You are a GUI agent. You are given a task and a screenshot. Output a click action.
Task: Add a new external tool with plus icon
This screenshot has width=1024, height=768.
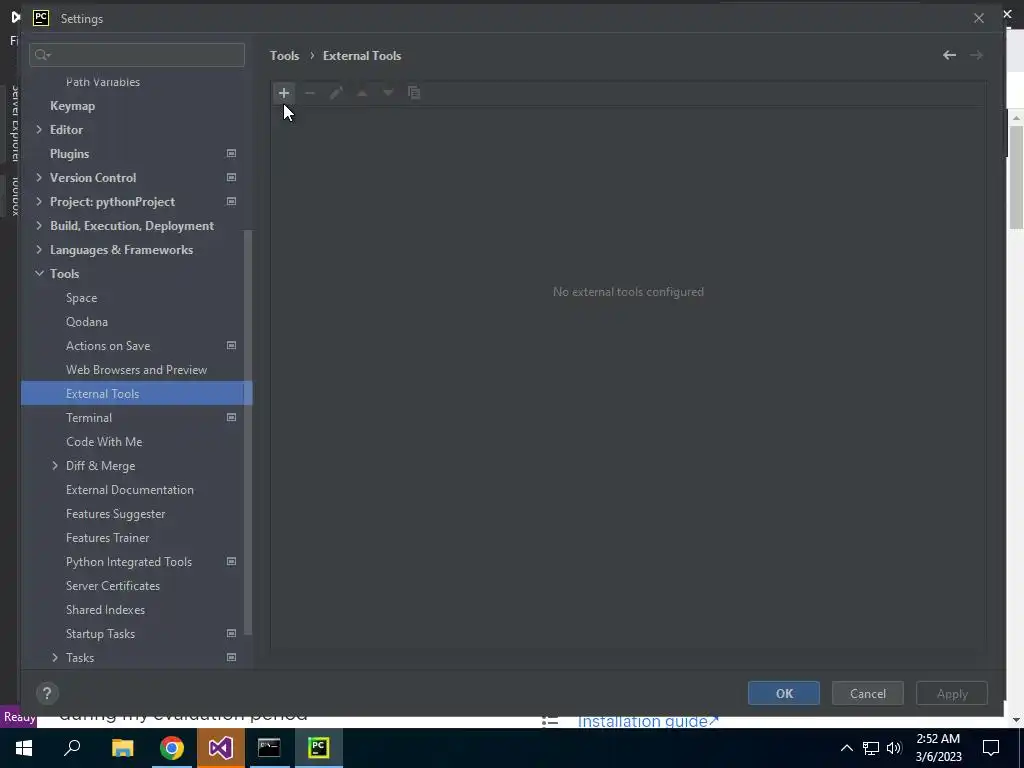283,93
